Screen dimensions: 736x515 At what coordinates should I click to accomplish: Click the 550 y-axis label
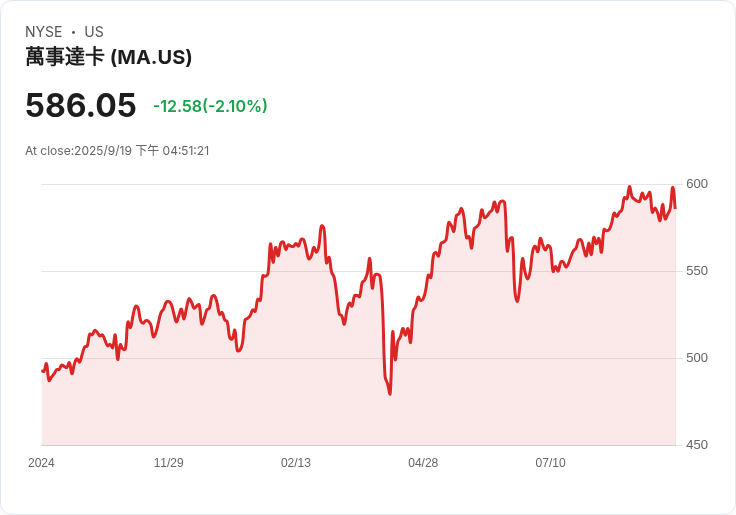[697, 271]
